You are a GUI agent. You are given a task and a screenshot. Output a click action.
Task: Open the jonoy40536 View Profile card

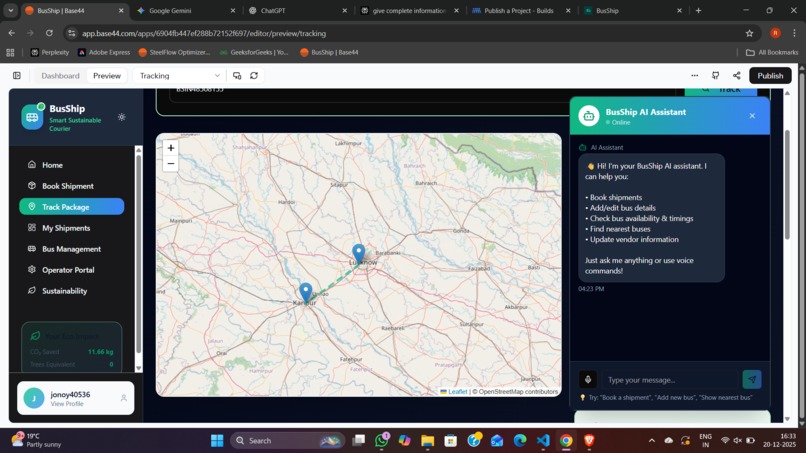(x=76, y=398)
